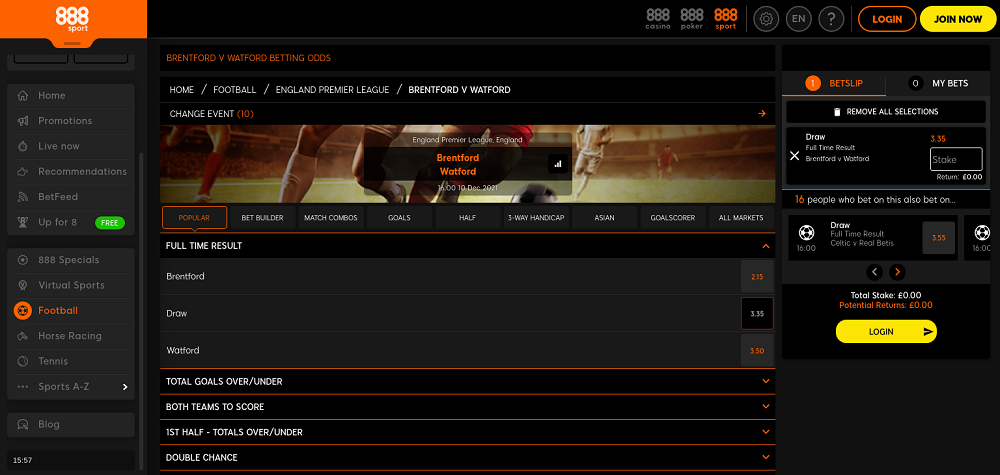The height and width of the screenshot is (475, 1000).
Task: Switch to Bet Builder tab
Action: click(262, 217)
